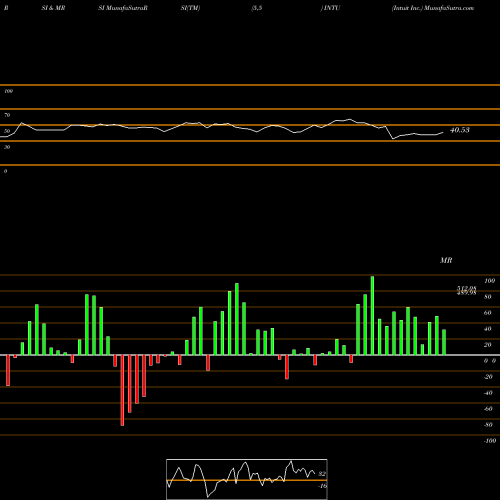Click the mini overview chart thumbnail
This screenshot has height=500, width=500.
[247, 479]
